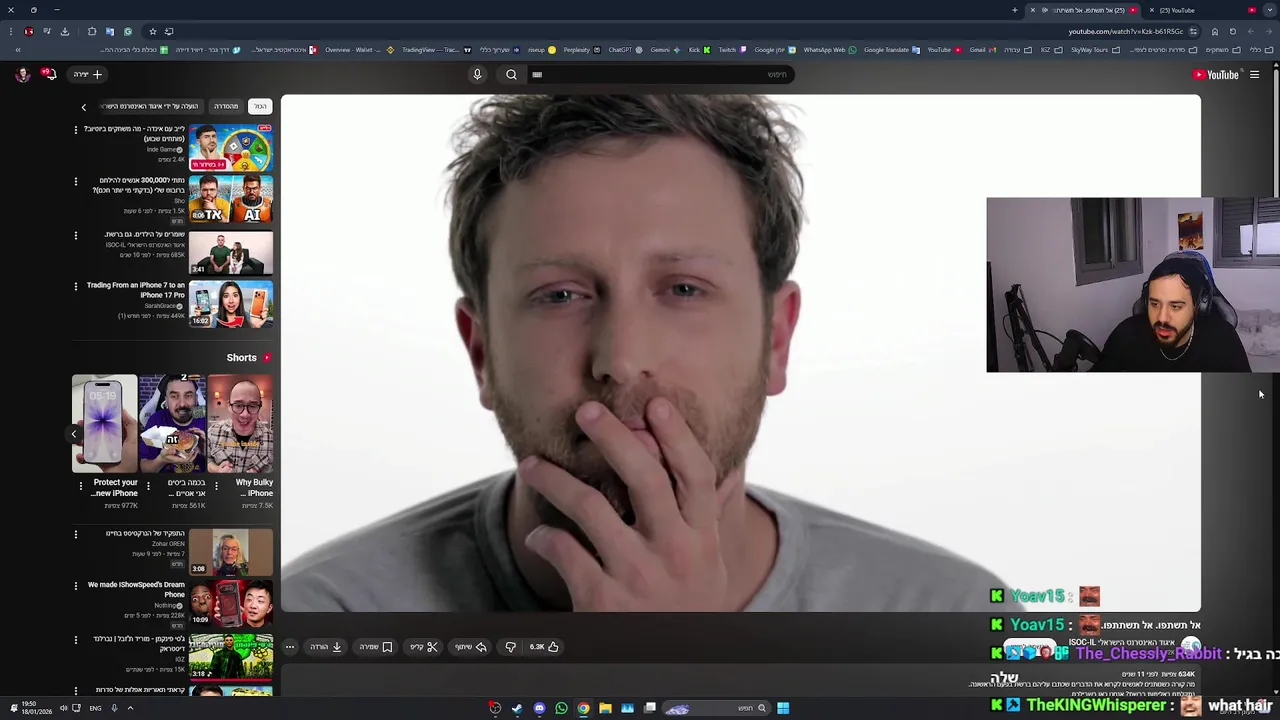Open the 3:41 ISOC-IL video thumbnail

click(231, 252)
